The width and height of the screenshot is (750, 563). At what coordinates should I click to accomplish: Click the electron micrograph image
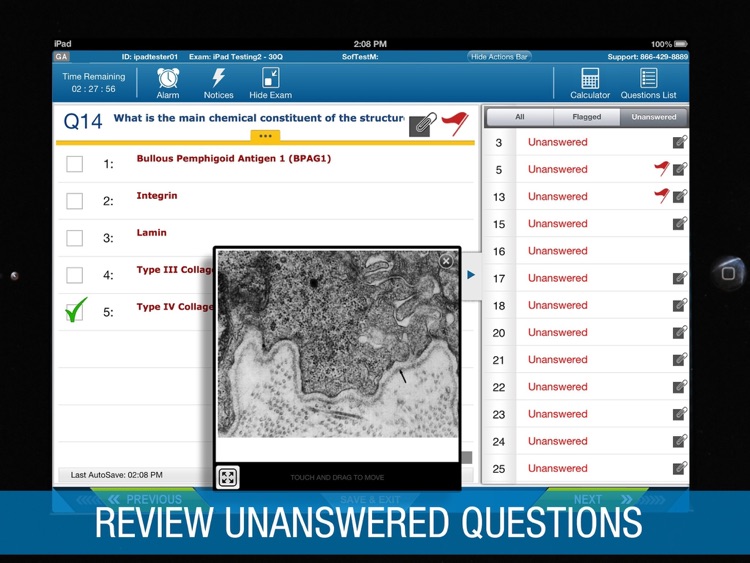point(338,344)
